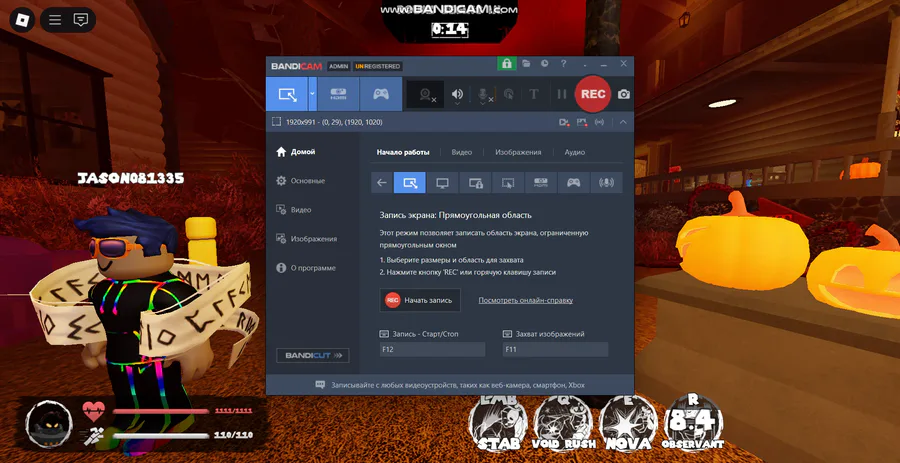The image size is (900, 463).
Task: Open the BANDICUT button
Action: coord(313,355)
